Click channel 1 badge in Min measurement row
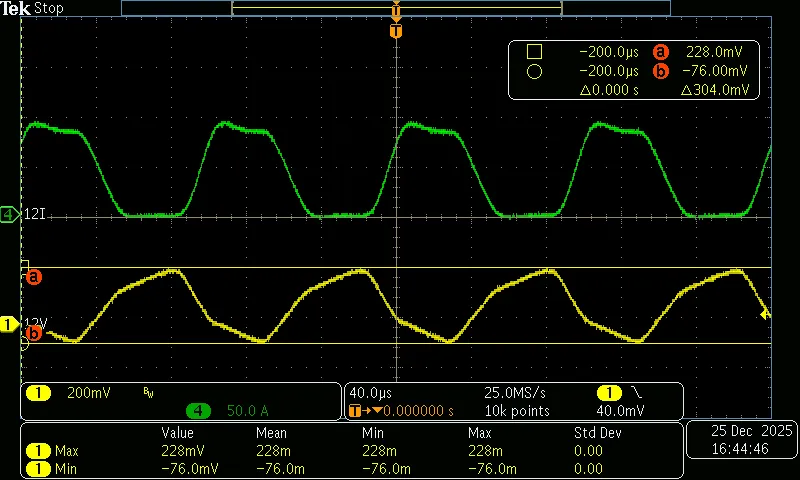Image resolution: width=800 pixels, height=480 pixels. coord(38,468)
